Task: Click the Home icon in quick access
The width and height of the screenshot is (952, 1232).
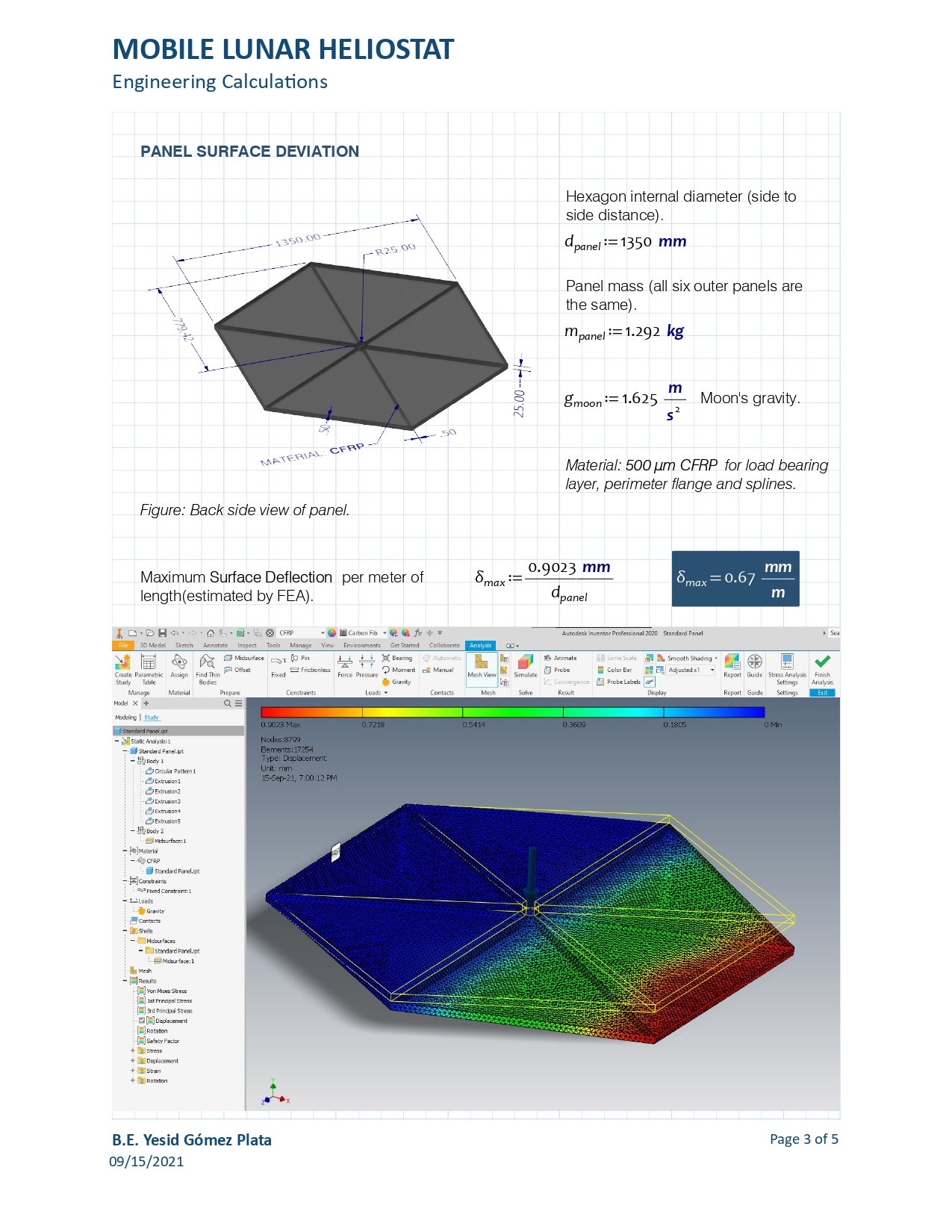Action: (211, 632)
